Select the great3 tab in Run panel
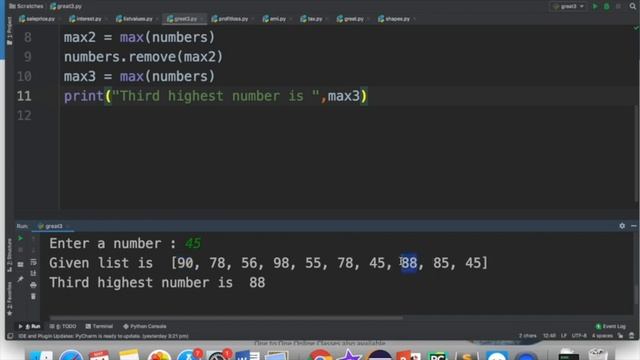 [51, 226]
